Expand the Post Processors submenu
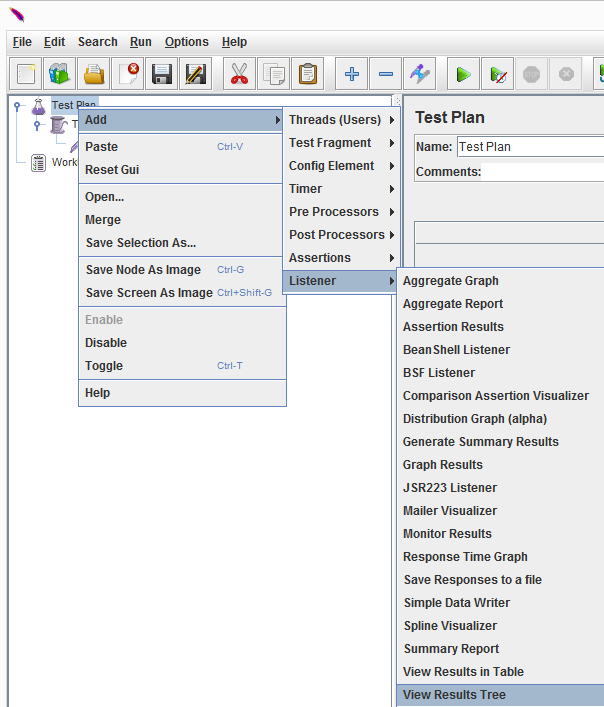604x707 pixels. click(x=342, y=235)
